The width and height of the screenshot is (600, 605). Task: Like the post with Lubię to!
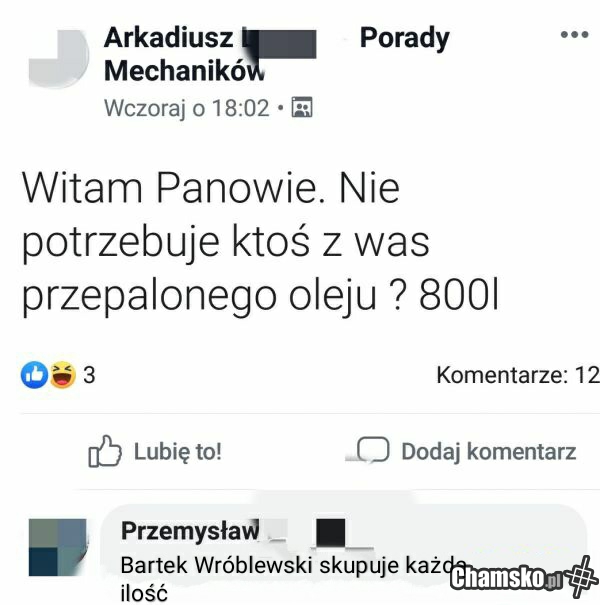pos(155,451)
